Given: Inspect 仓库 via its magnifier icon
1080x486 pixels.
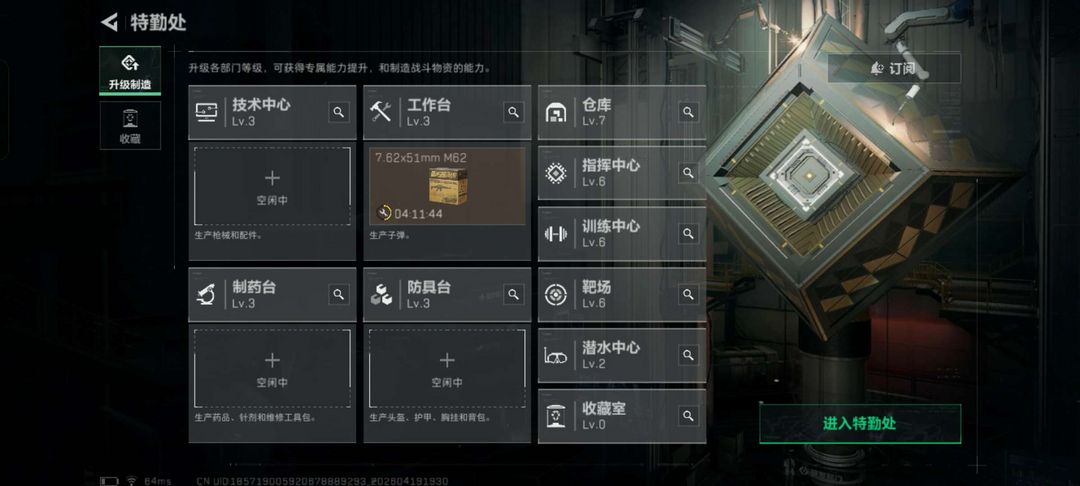Looking at the screenshot, I should [688, 112].
